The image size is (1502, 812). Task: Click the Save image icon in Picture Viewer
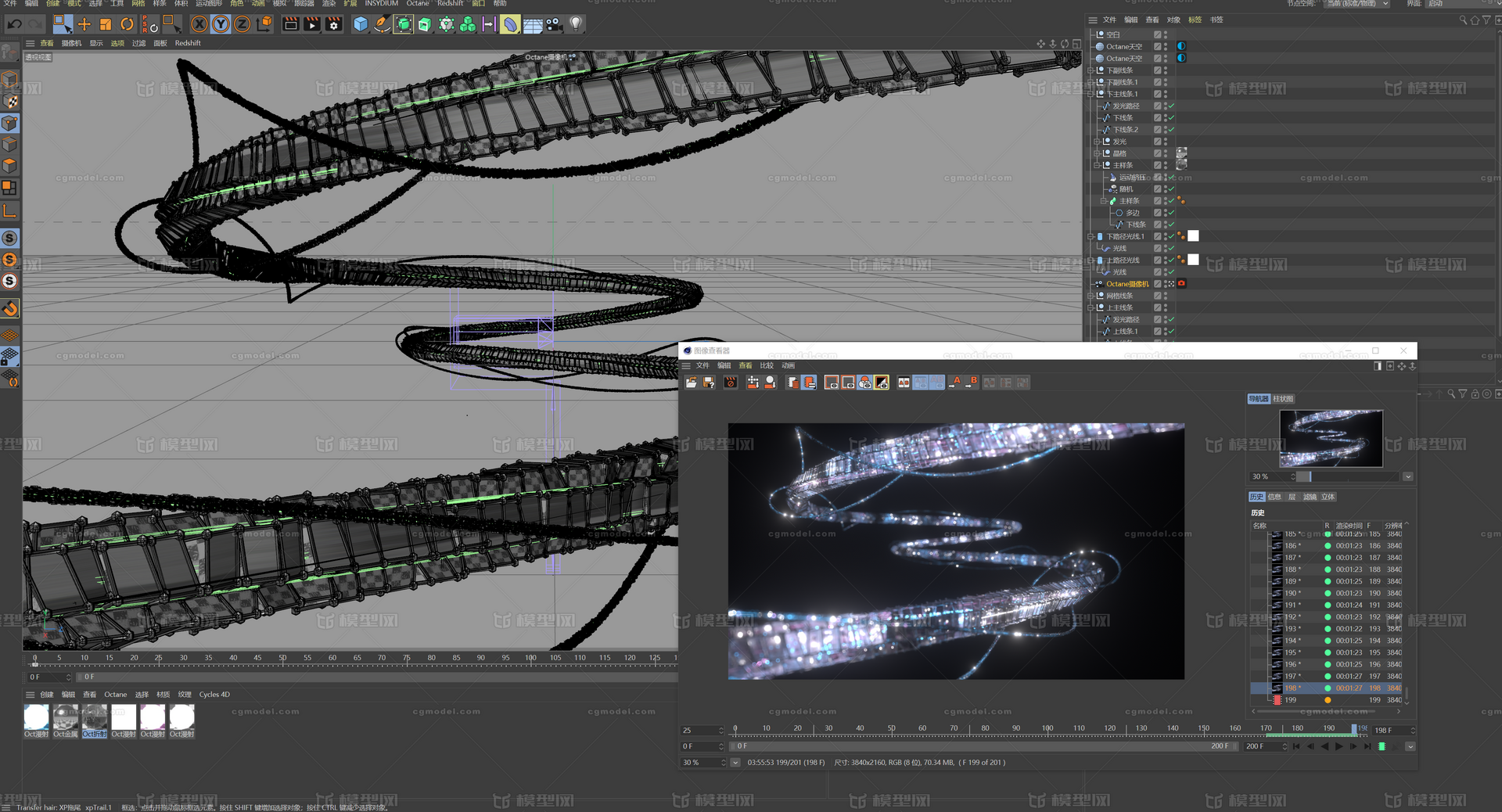709,383
